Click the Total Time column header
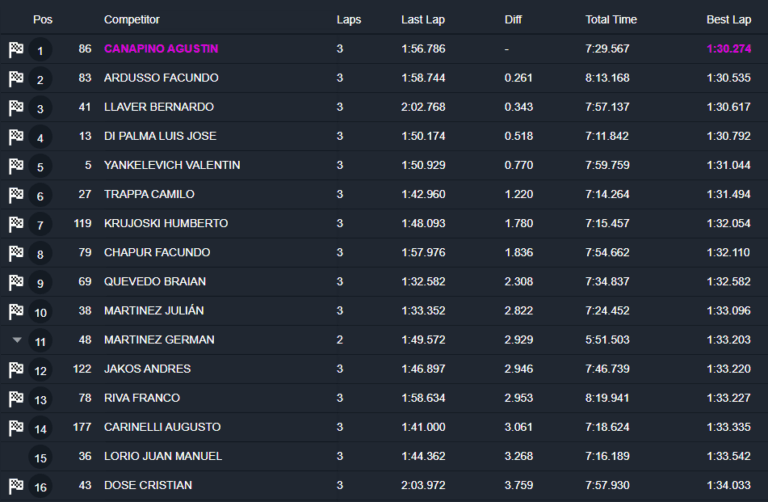 tap(611, 20)
